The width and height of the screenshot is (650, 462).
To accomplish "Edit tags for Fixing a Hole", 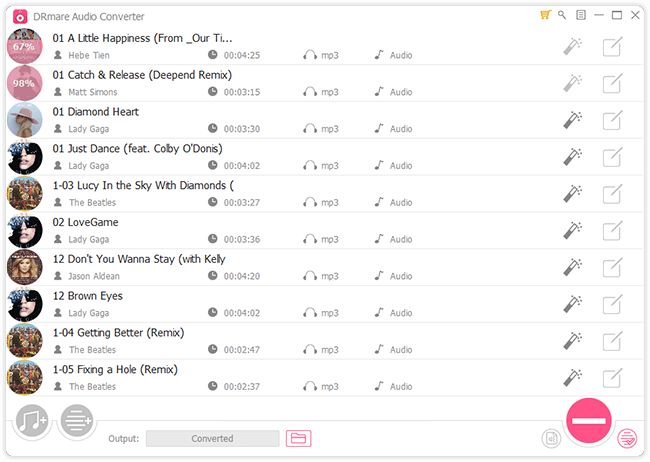I will [612, 378].
